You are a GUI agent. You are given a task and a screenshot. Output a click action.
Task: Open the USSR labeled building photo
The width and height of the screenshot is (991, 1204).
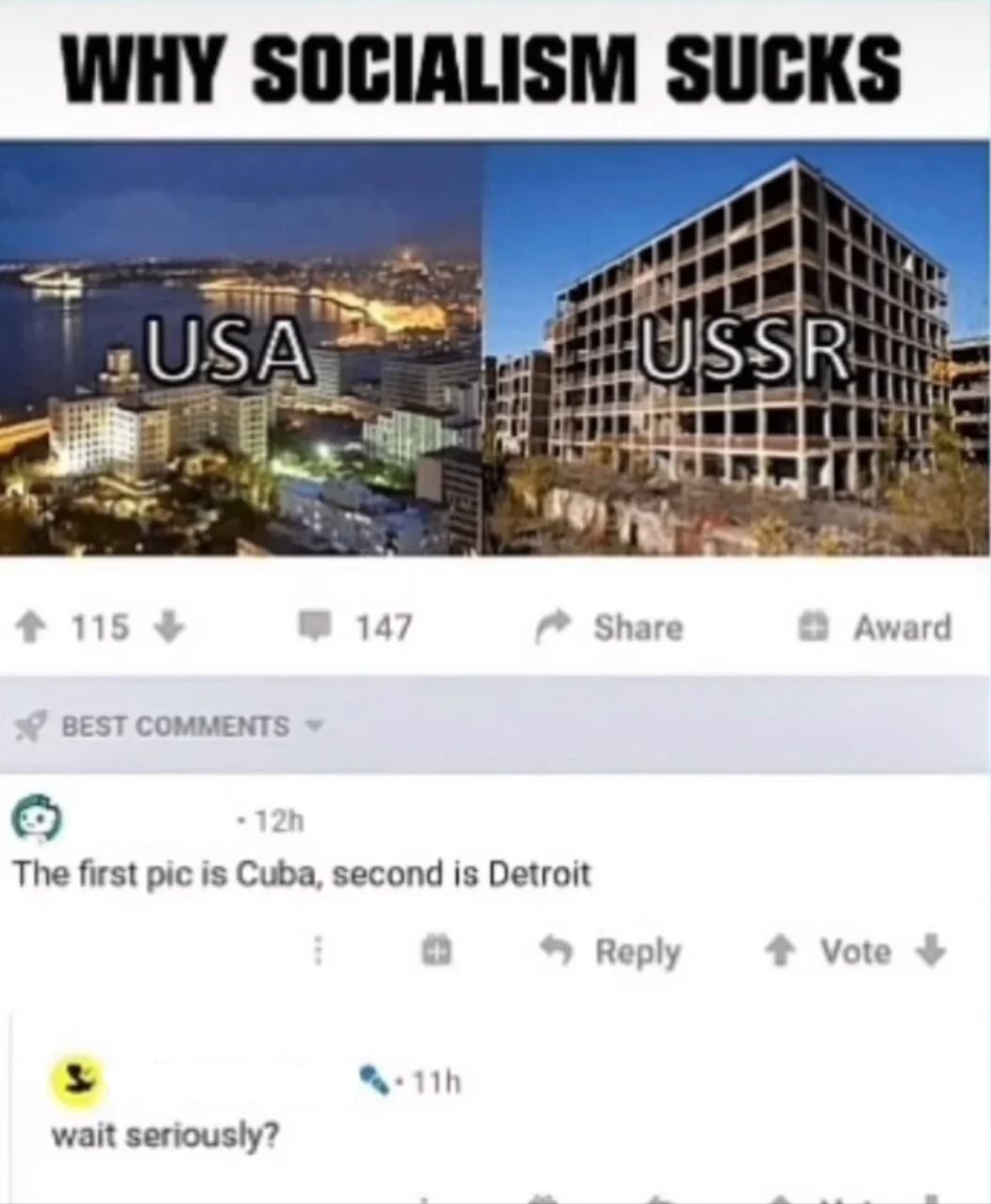(x=737, y=348)
